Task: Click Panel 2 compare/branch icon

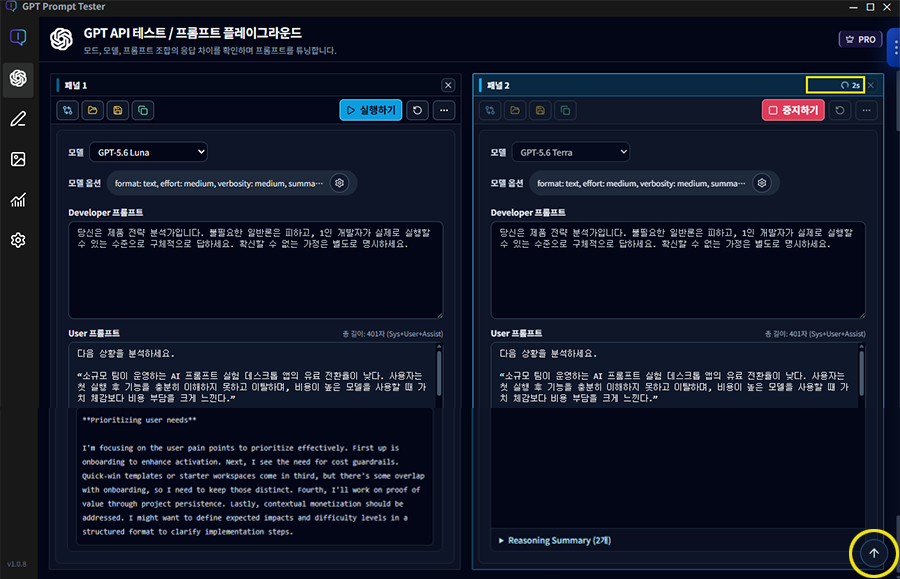Action: (490, 110)
